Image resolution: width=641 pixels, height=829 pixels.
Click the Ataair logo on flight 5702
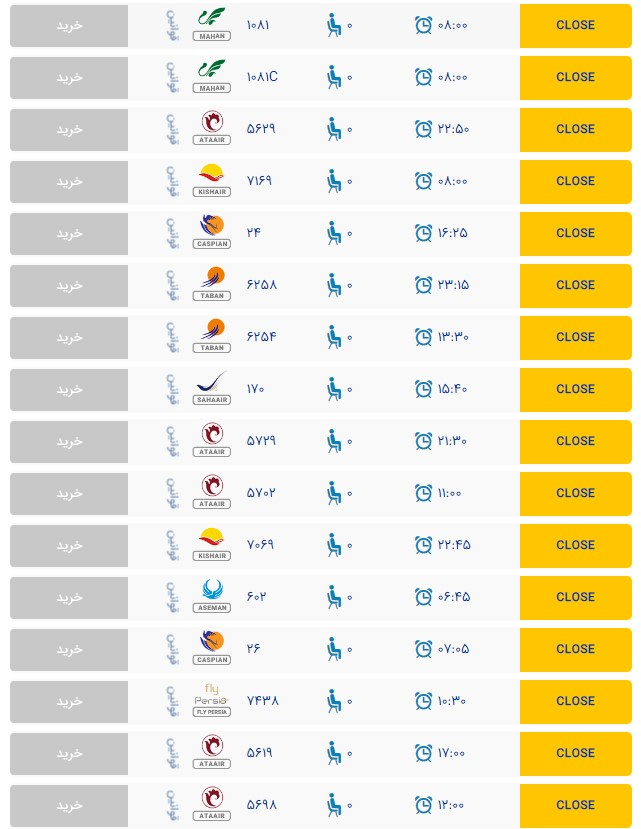(212, 492)
